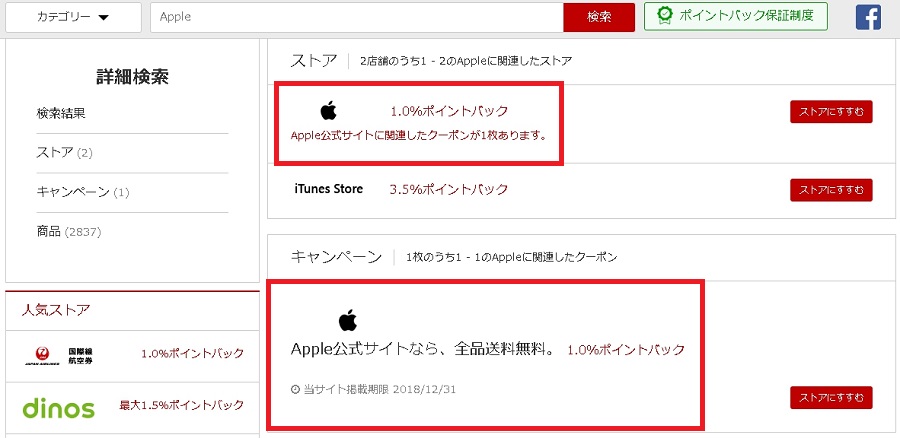Open the dinos store logo
Viewport: 900px width, 438px height.
pos(59,408)
